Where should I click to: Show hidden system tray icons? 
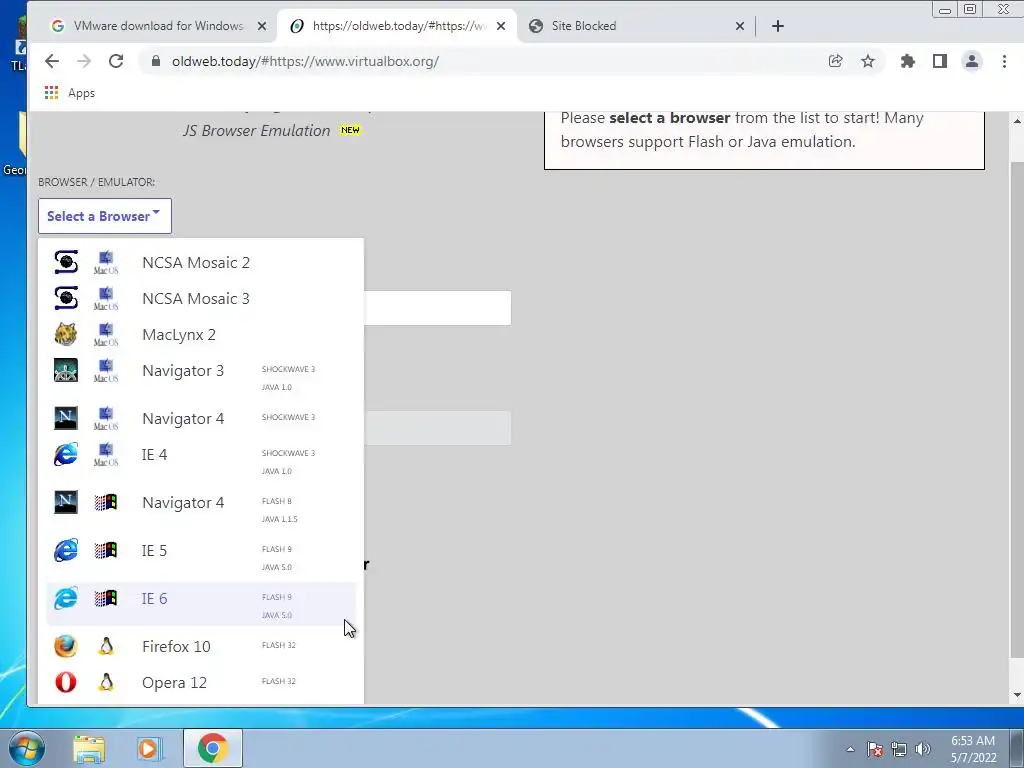(850, 749)
